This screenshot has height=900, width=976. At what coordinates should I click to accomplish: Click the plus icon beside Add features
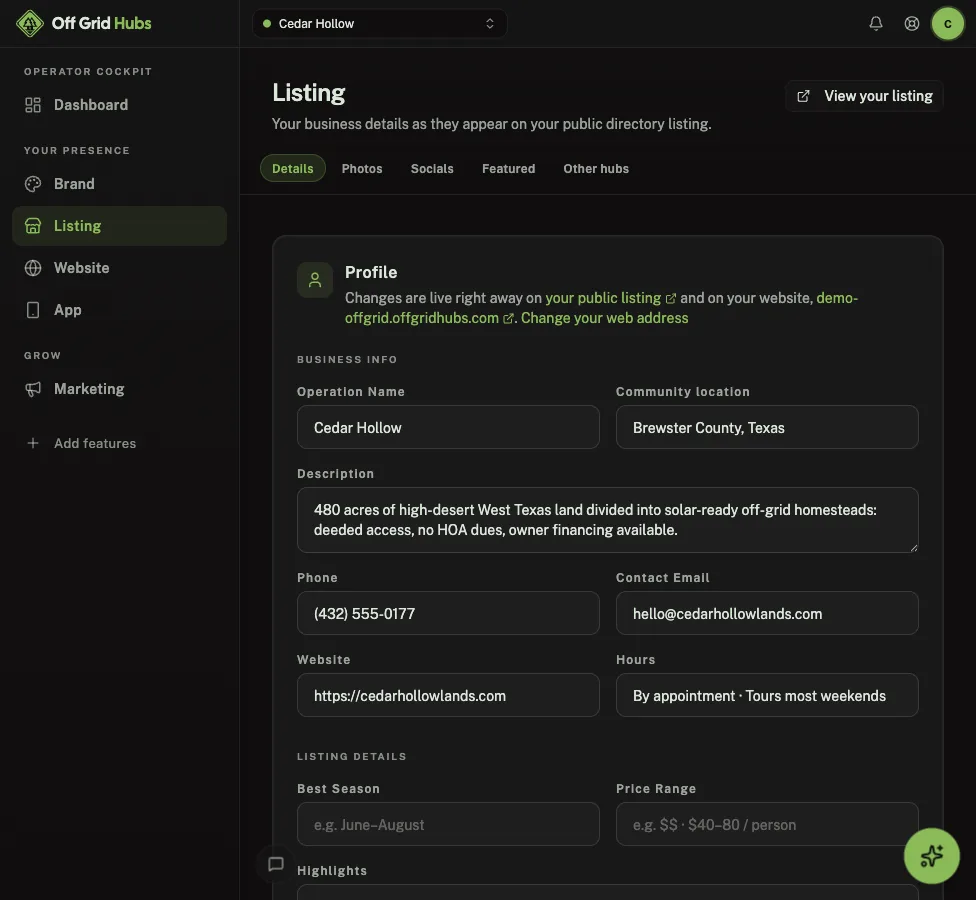32,443
